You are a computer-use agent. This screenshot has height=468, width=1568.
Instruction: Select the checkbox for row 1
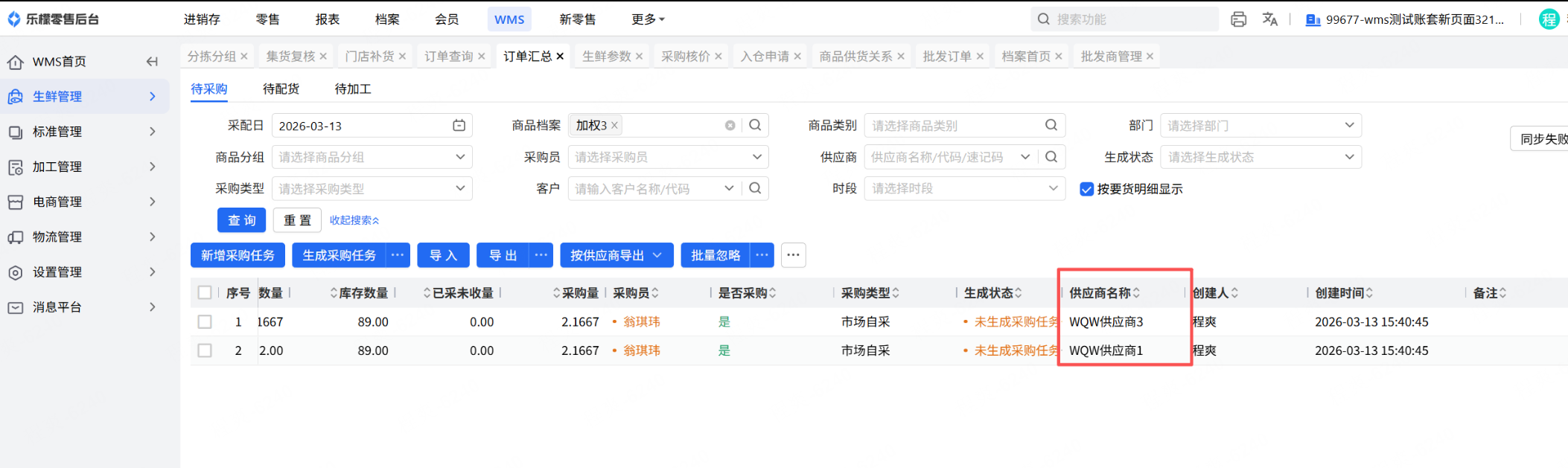point(205,322)
